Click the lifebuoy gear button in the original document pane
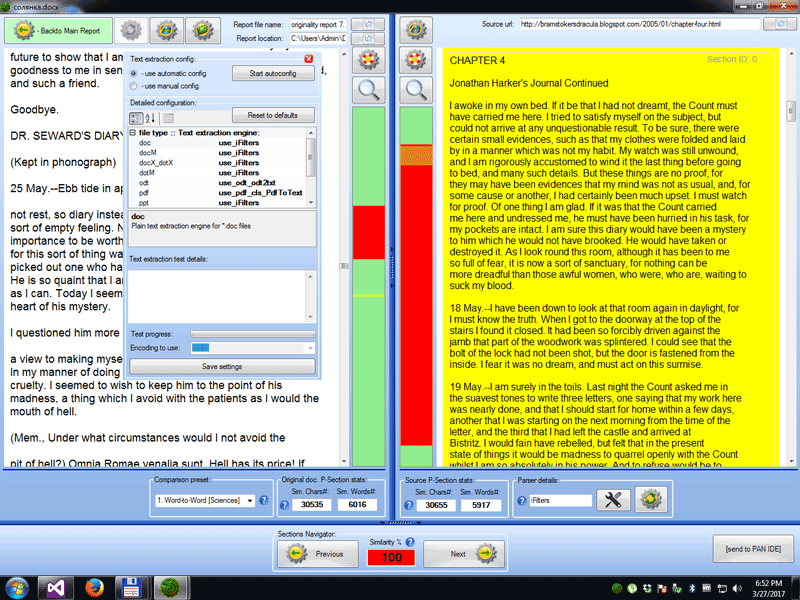800x600 pixels. pos(368,61)
